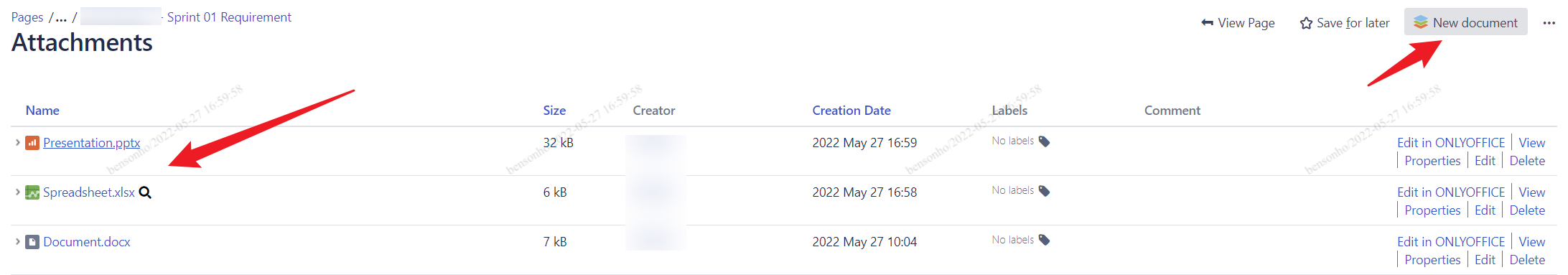Click the magnifier preview icon beside Spreadsheet.xlsx
The width and height of the screenshot is (1568, 275).
pyautogui.click(x=145, y=192)
